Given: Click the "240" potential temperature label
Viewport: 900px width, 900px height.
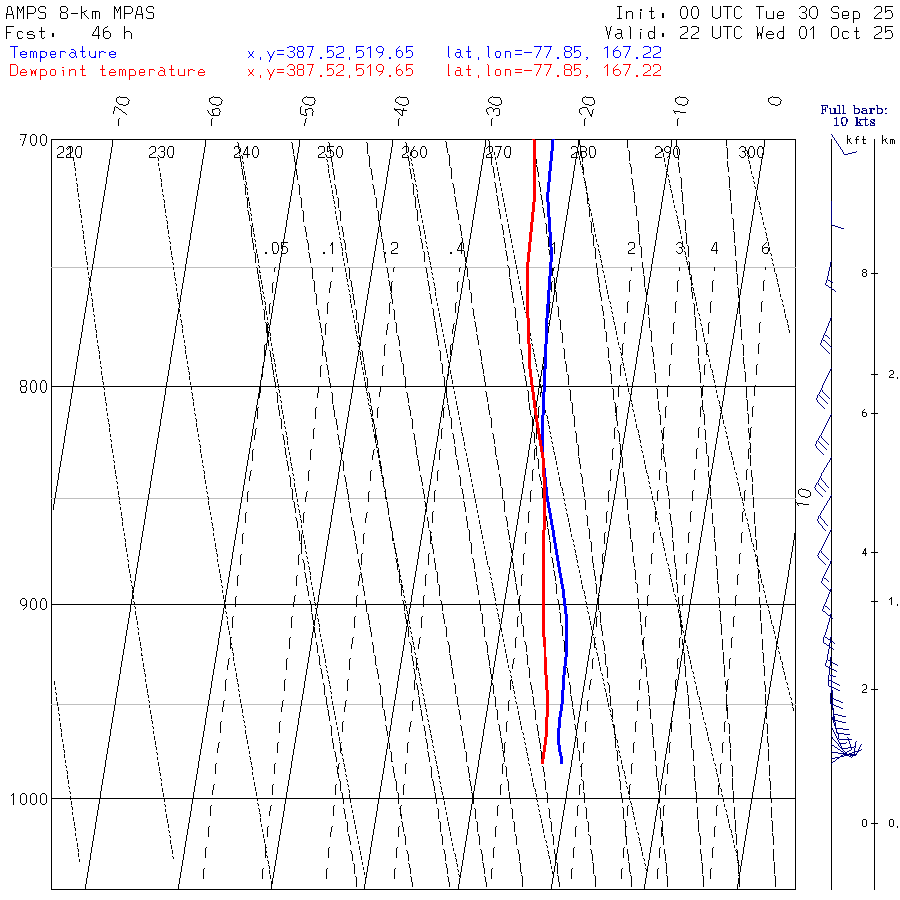Looking at the screenshot, I should pos(246,152).
